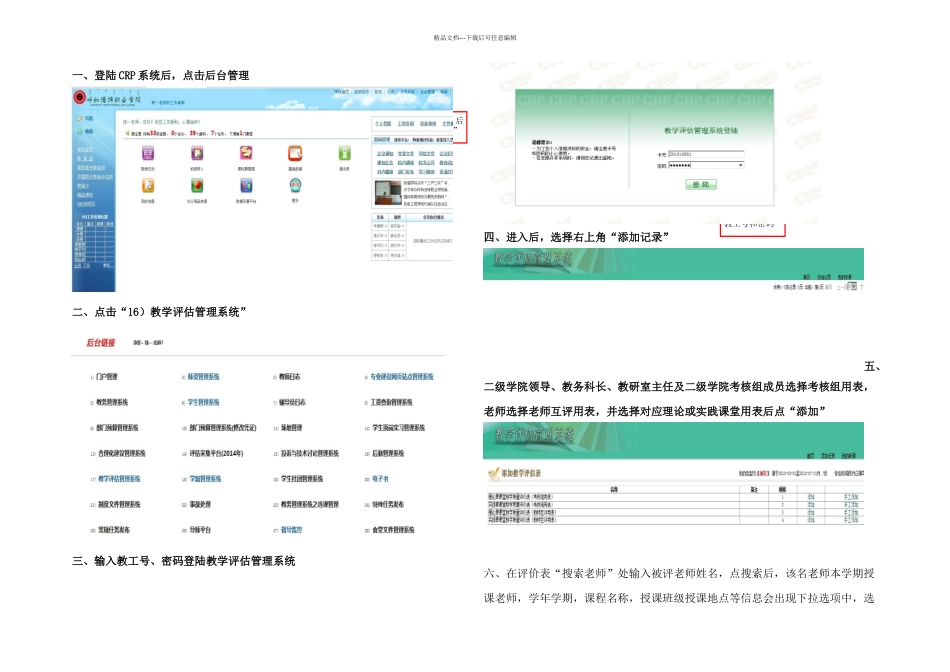Click the 添加教学评估表 heading text
950x672 pixels.
coord(521,473)
